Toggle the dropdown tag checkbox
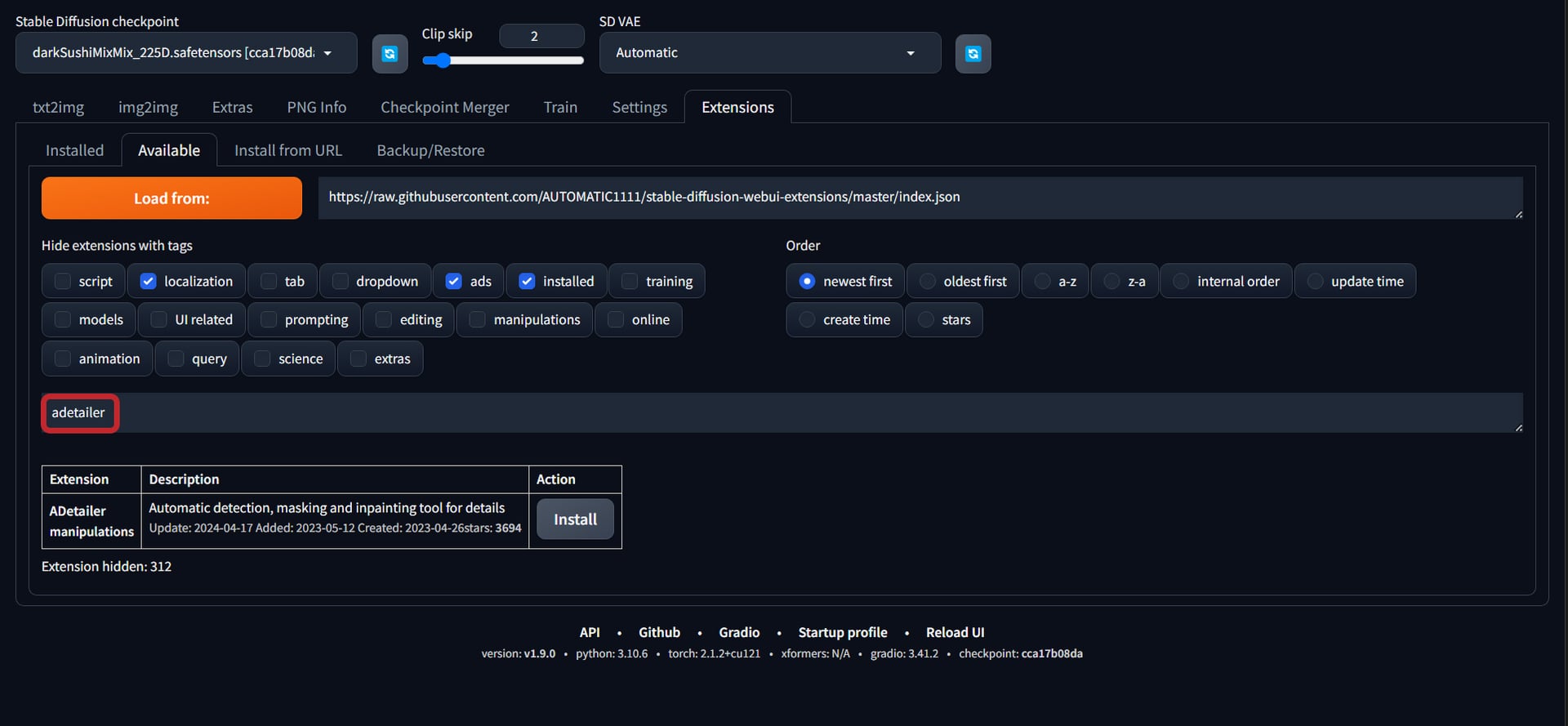 [341, 281]
